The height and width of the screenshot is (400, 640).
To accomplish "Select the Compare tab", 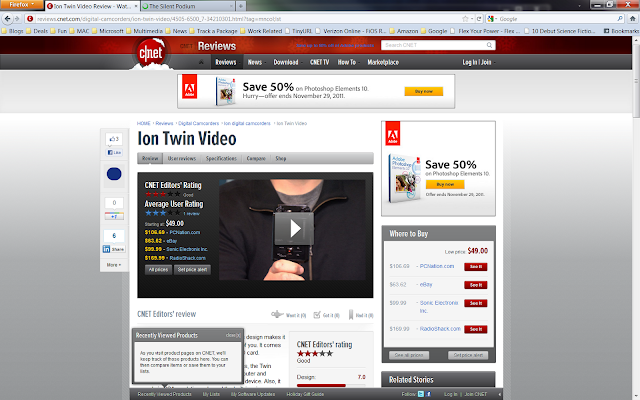I will pyautogui.click(x=256, y=158).
